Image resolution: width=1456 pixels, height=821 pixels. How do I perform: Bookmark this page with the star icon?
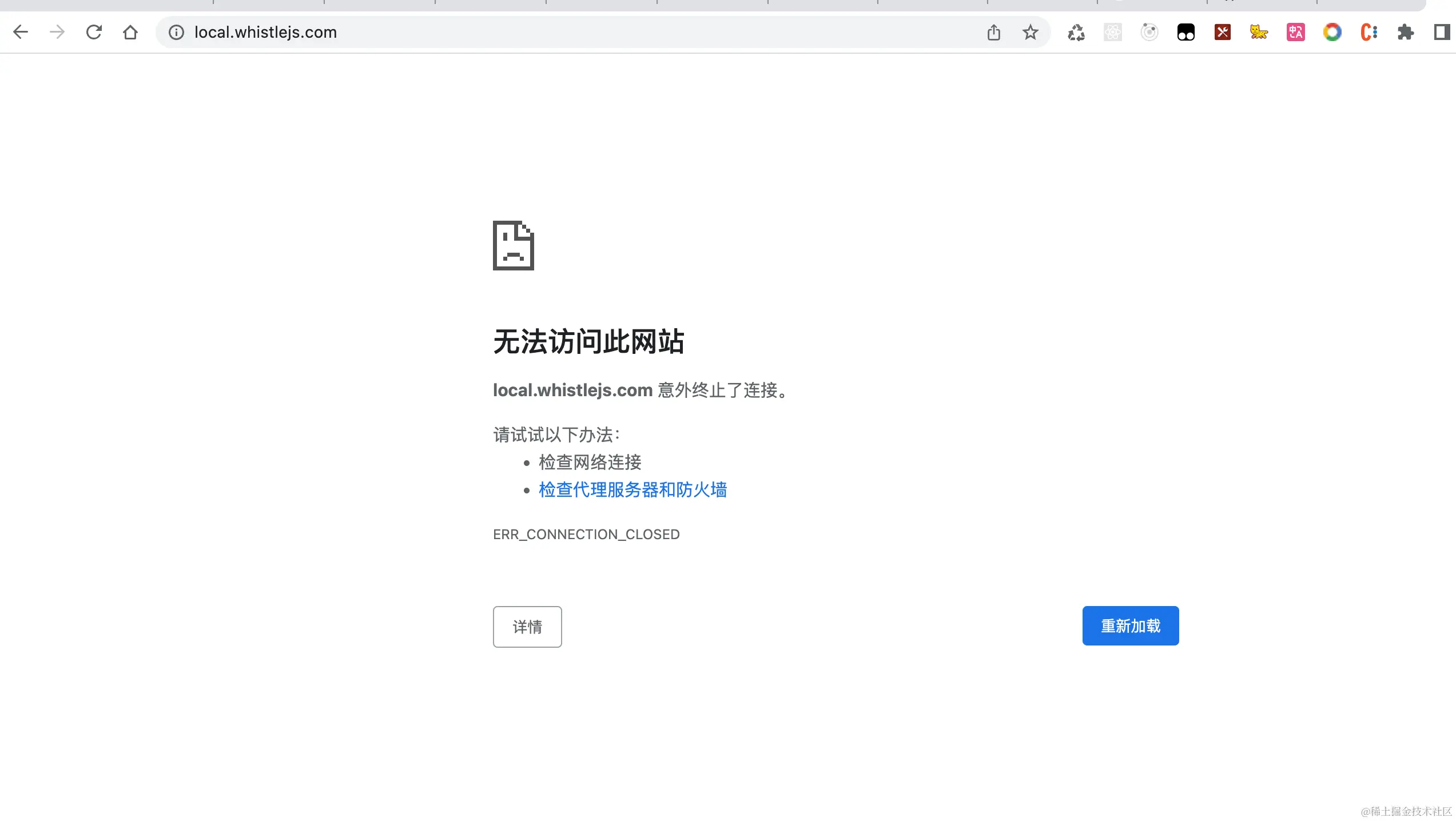tap(1031, 32)
